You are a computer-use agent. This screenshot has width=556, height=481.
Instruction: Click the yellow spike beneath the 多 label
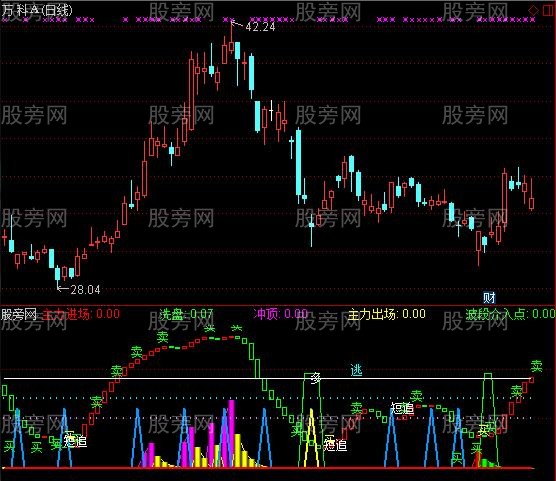pos(311,438)
